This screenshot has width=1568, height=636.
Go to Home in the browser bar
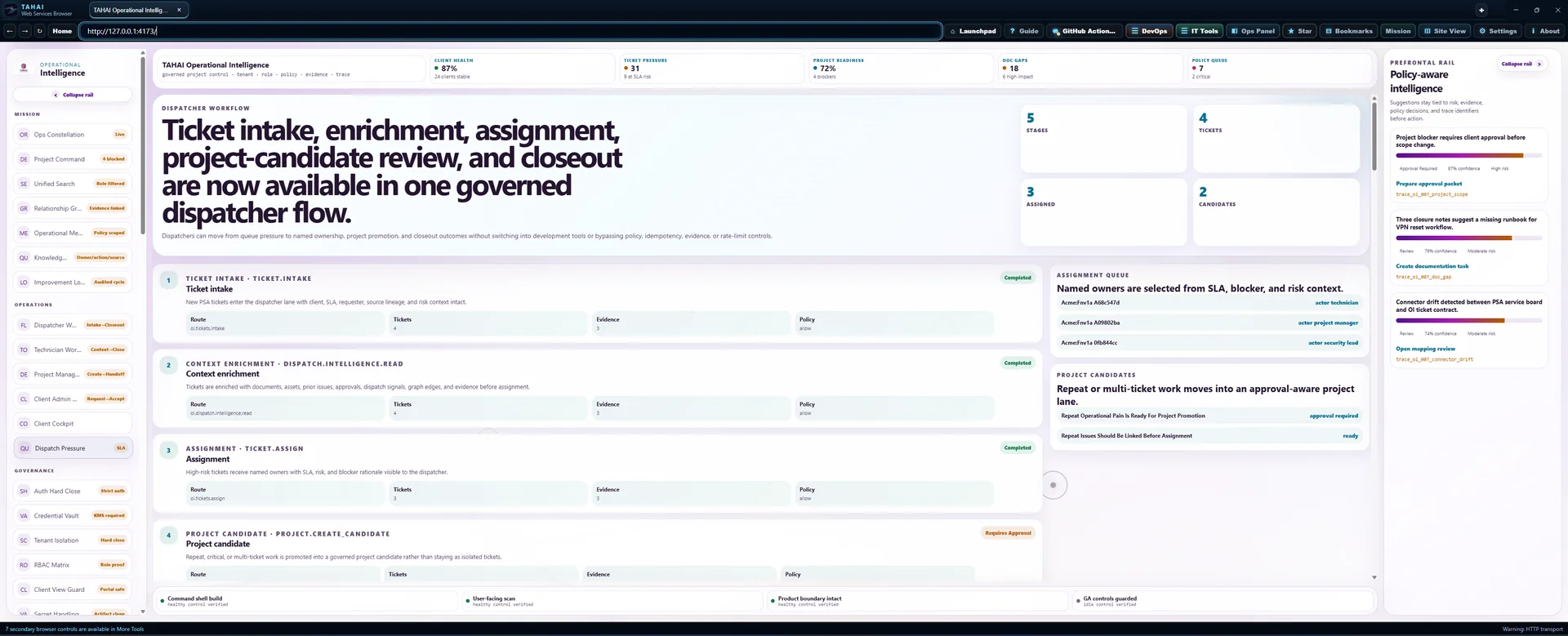[62, 31]
